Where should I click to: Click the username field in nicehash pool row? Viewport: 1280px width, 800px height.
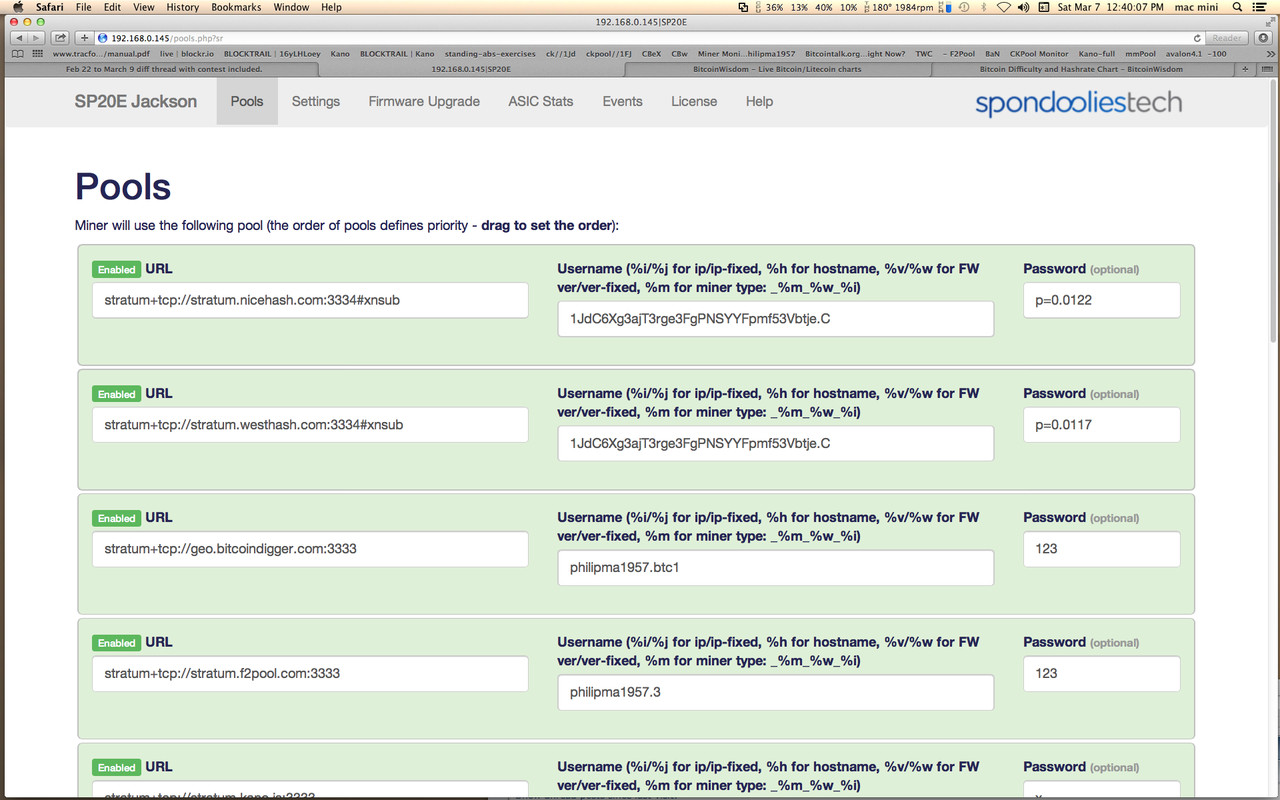pyautogui.click(x=776, y=319)
